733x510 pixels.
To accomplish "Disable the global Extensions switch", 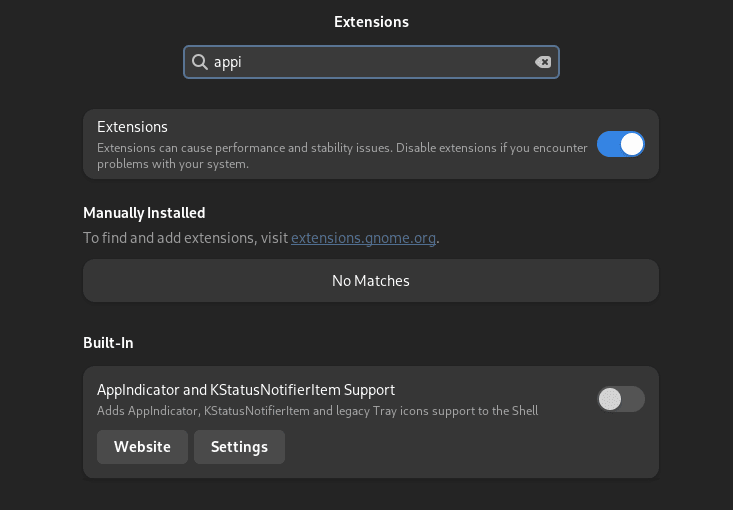I will point(620,145).
